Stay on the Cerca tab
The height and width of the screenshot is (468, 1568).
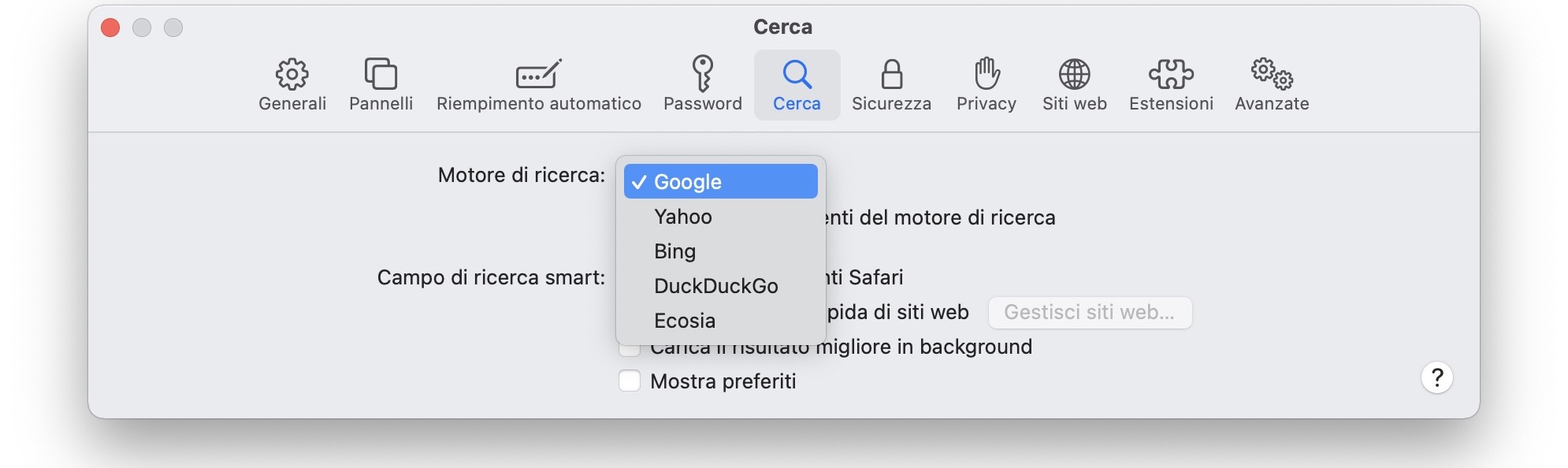797,83
